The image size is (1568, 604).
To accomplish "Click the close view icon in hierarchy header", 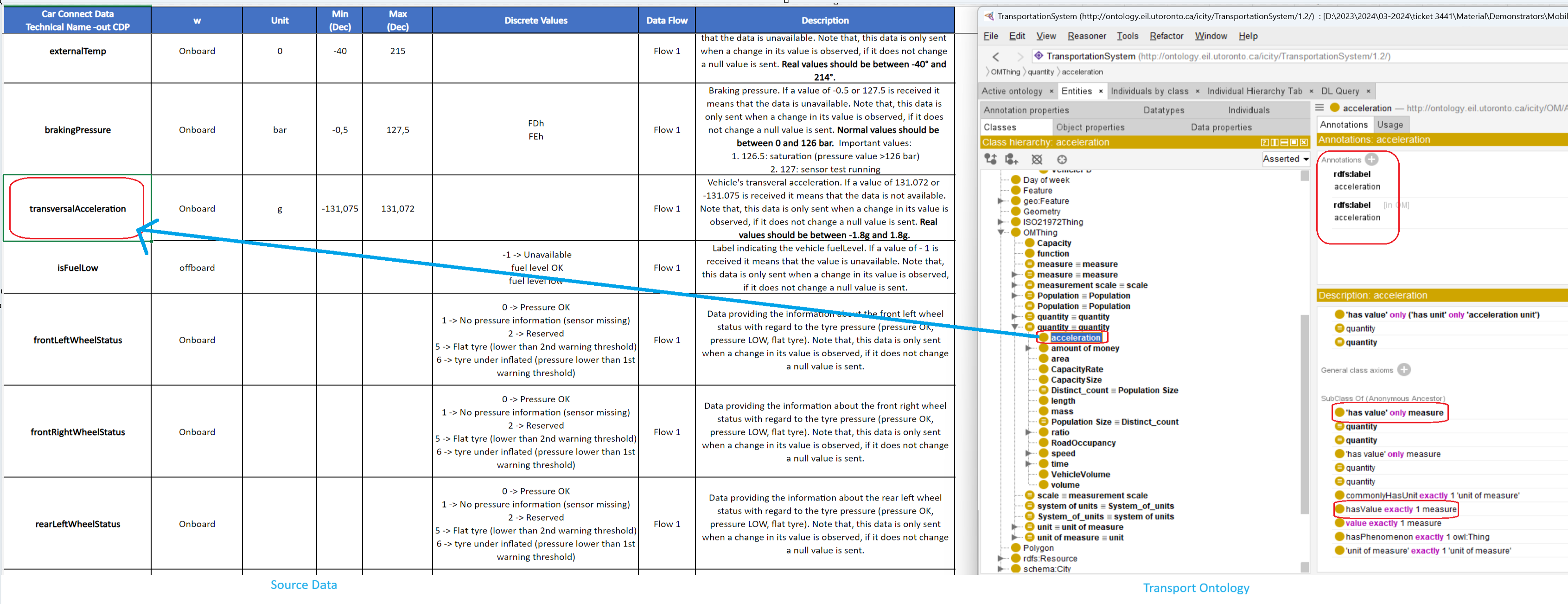I will tap(1304, 142).
